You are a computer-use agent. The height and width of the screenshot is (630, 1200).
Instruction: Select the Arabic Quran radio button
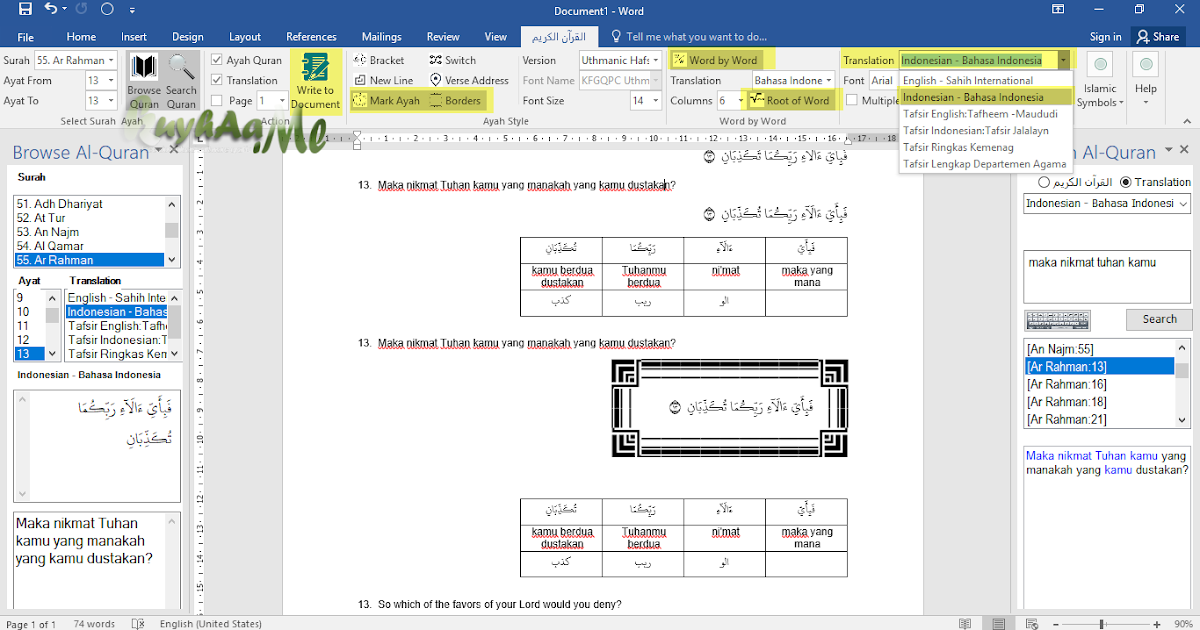coord(1044,182)
